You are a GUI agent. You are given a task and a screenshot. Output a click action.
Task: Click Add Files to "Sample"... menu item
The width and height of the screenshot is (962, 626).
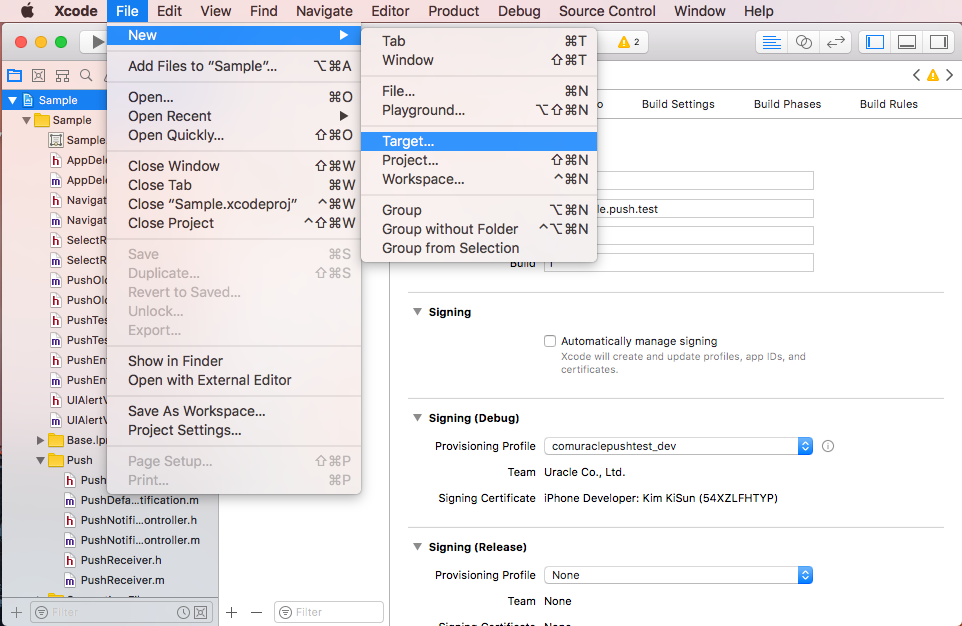click(234, 66)
